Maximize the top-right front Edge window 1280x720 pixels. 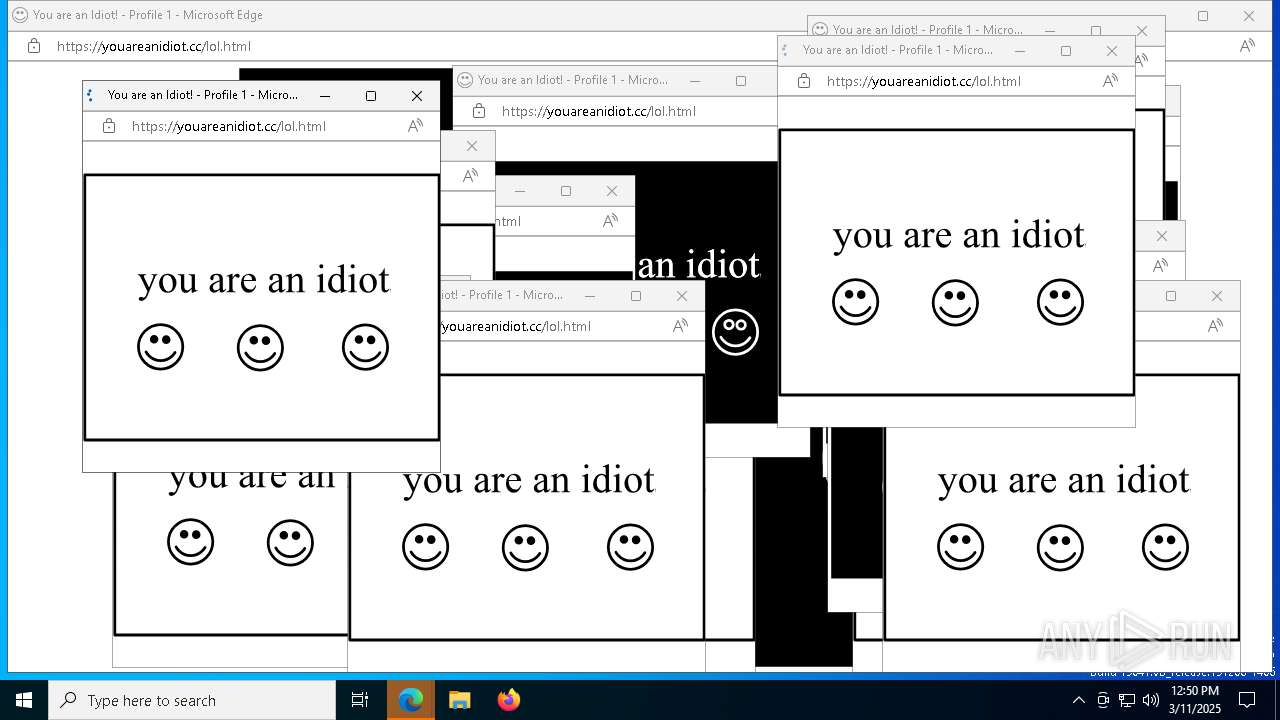(x=1066, y=50)
